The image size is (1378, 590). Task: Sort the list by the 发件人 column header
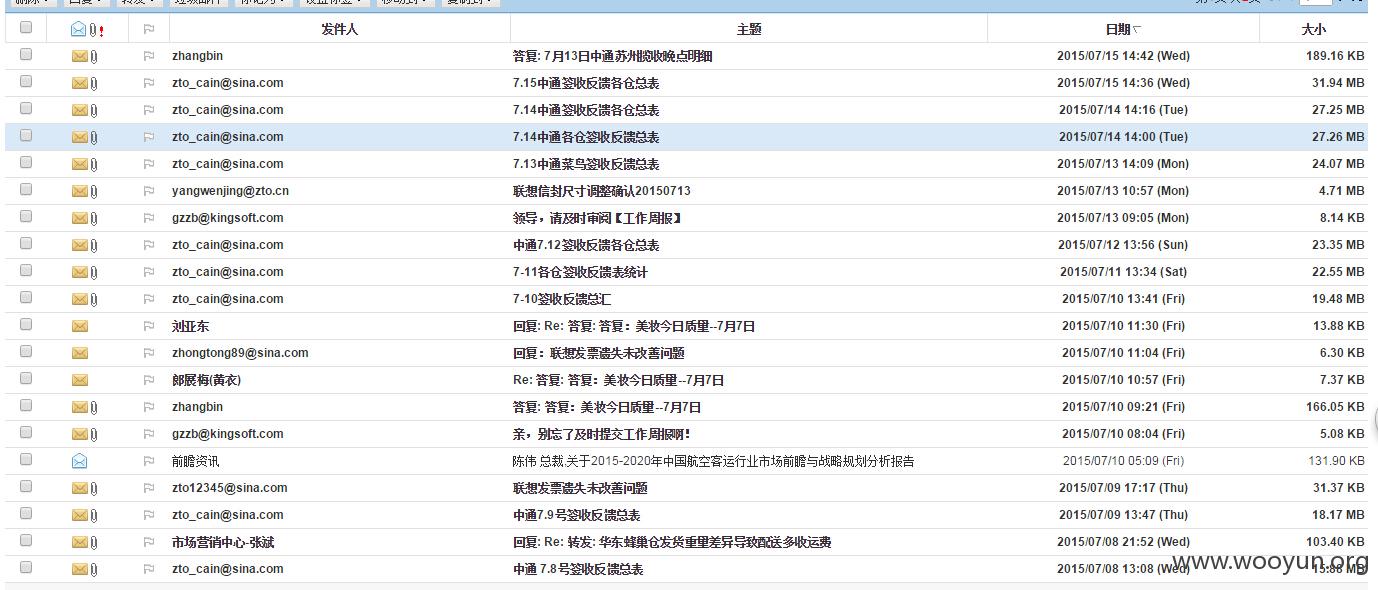339,29
